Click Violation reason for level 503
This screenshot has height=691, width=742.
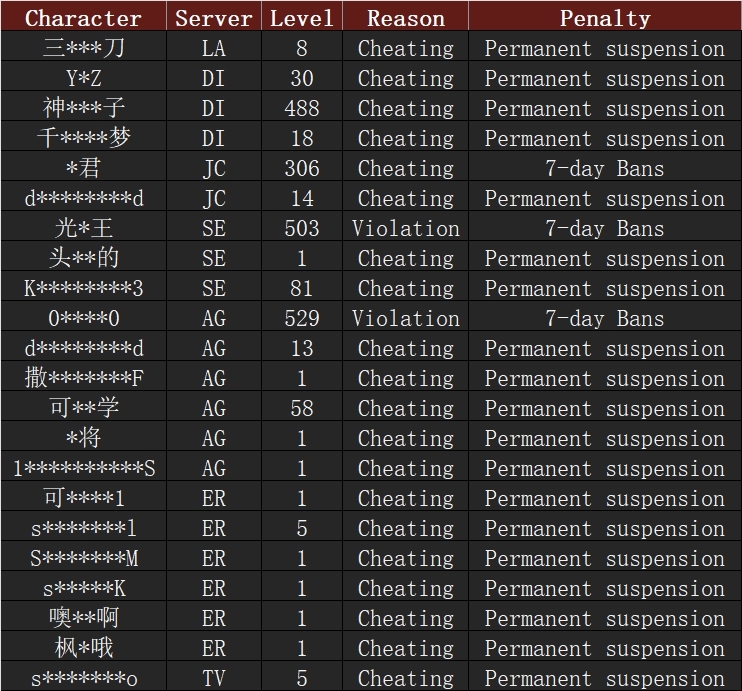click(406, 228)
